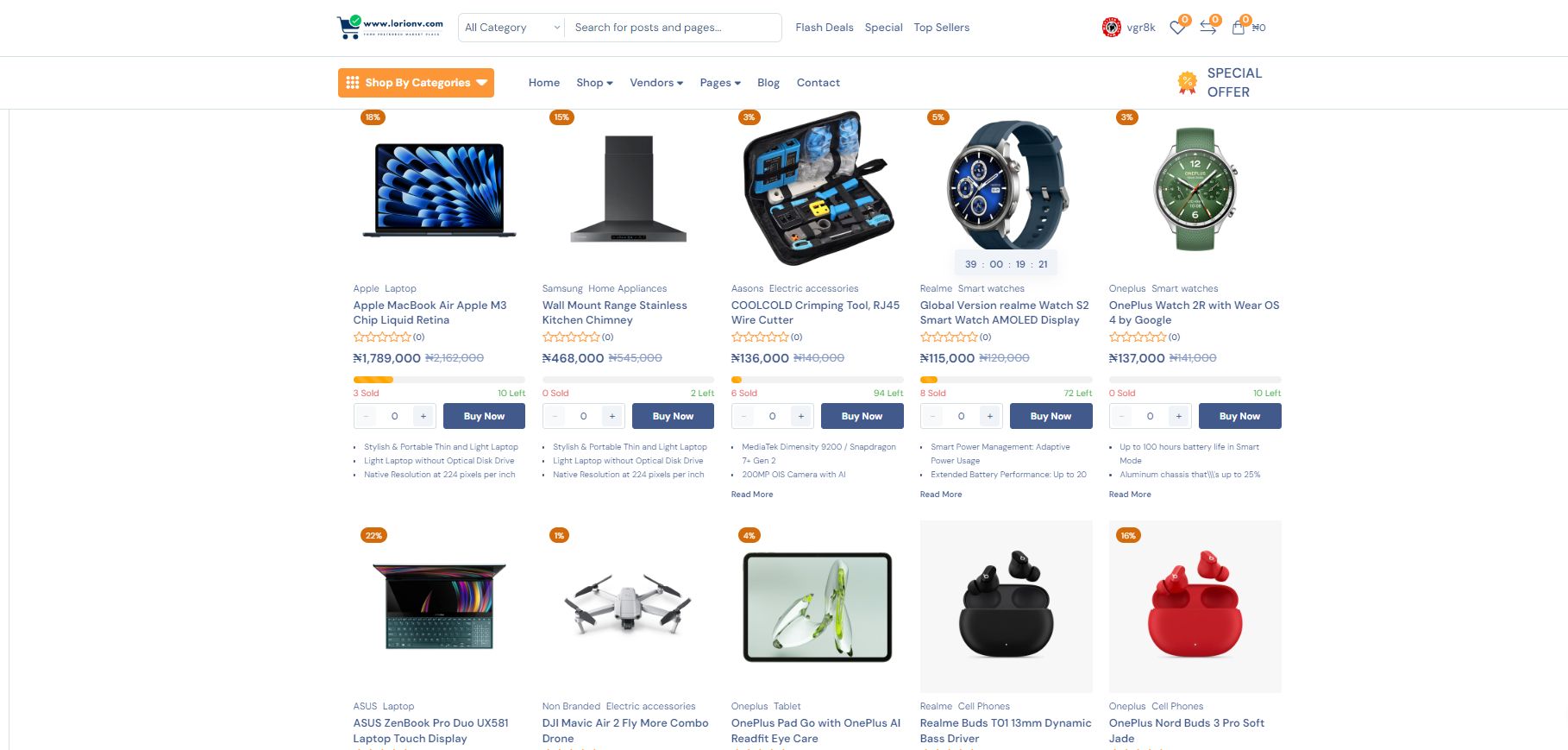Click the vgr8k user avatar
The width and height of the screenshot is (1568, 750).
[x=1112, y=28]
